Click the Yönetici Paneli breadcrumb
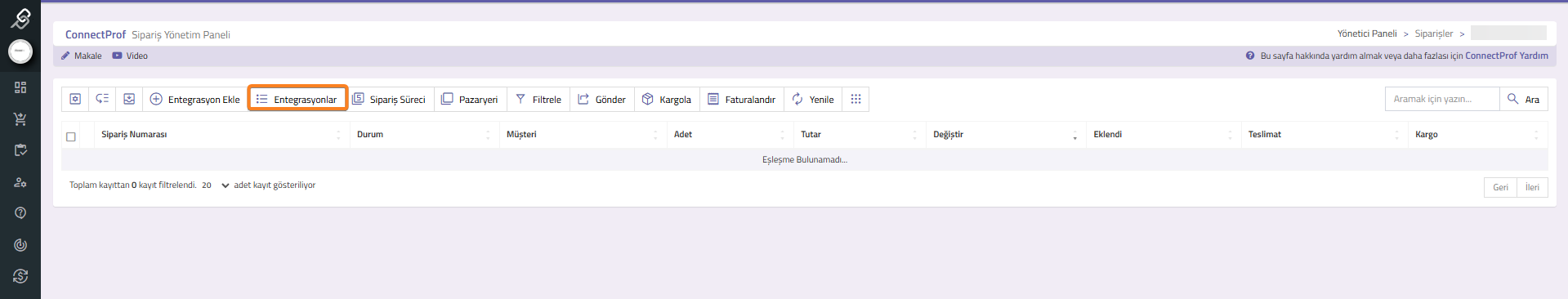Screen dimensions: 1568x299 (x=1367, y=33)
